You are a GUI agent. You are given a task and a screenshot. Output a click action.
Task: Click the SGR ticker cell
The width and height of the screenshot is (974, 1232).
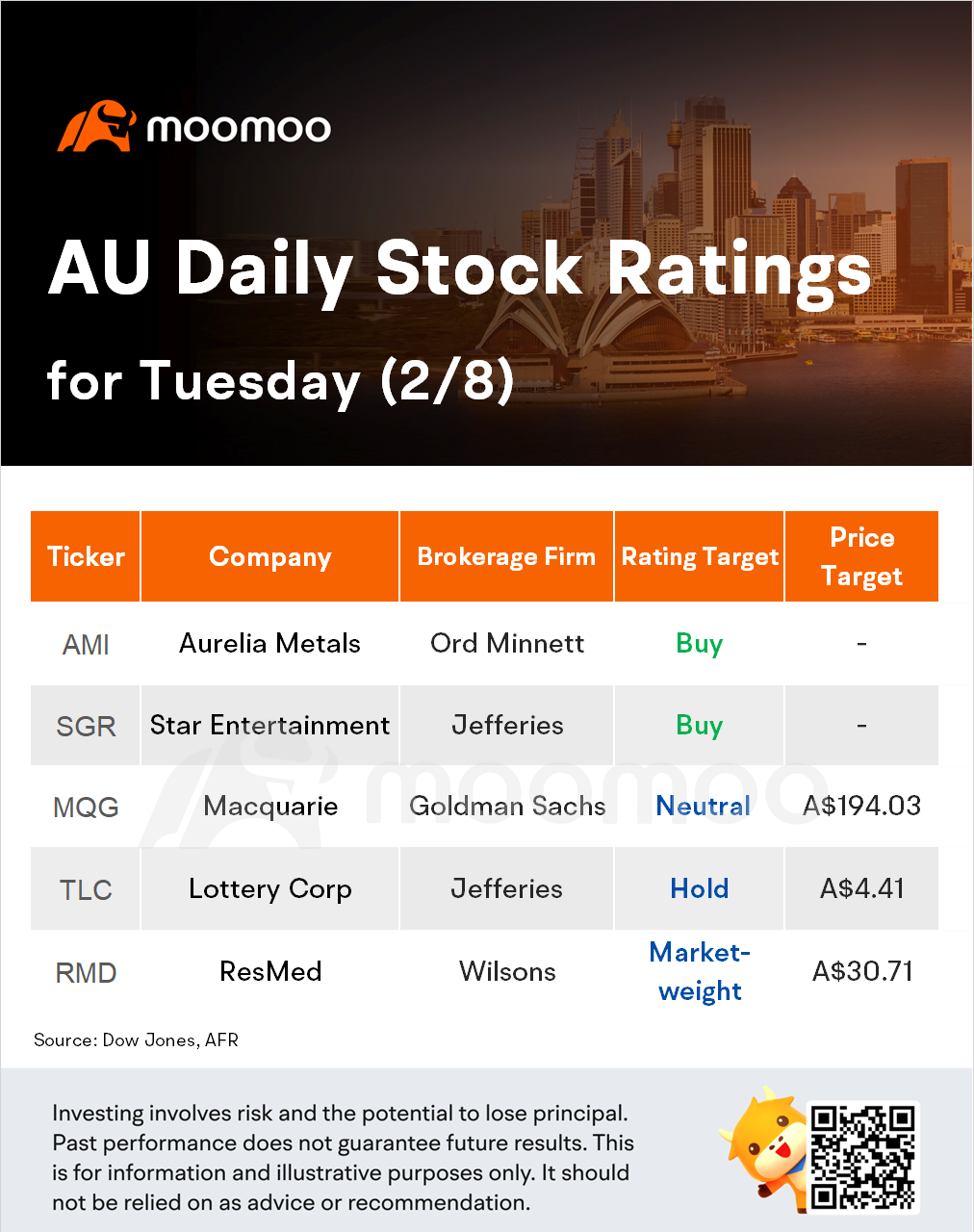point(86,726)
